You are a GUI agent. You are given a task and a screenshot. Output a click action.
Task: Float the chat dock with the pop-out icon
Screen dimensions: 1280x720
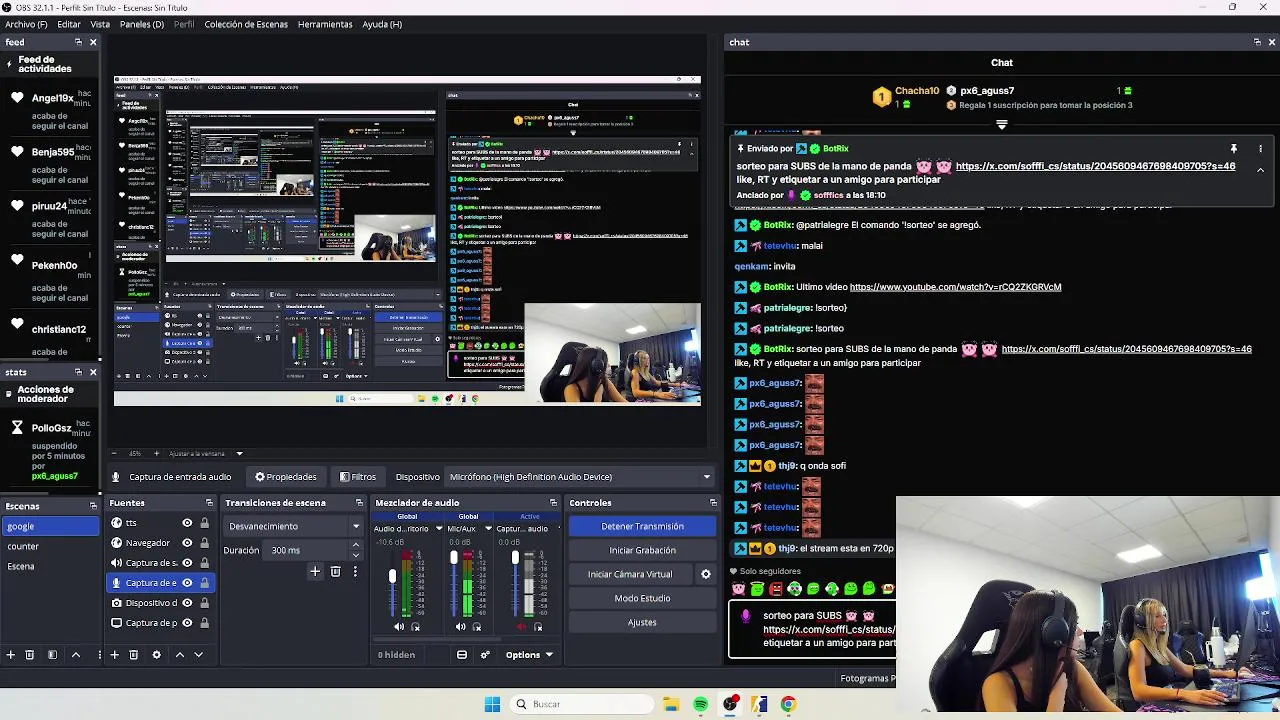(1257, 42)
